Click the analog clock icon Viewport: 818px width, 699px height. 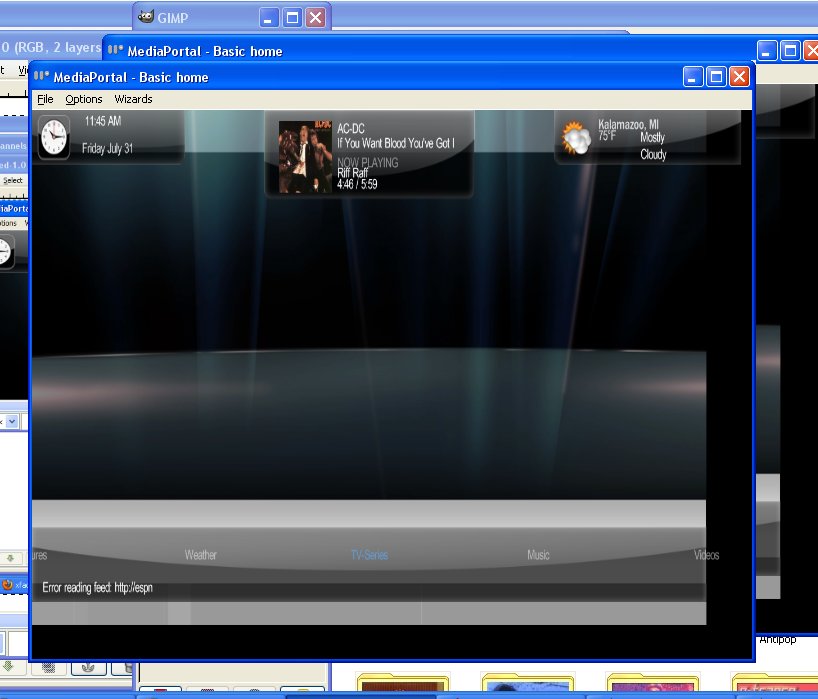[x=54, y=137]
